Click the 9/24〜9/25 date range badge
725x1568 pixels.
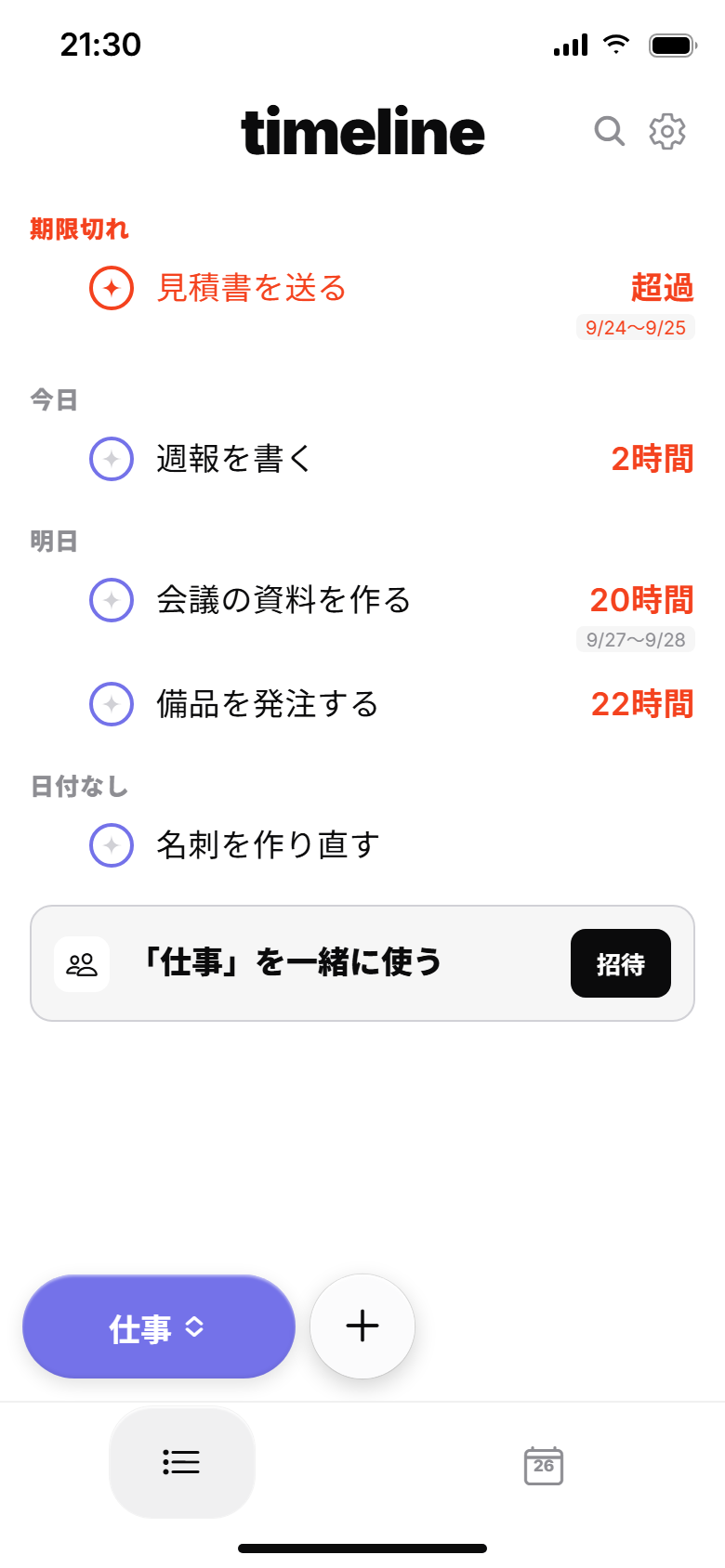tap(636, 327)
